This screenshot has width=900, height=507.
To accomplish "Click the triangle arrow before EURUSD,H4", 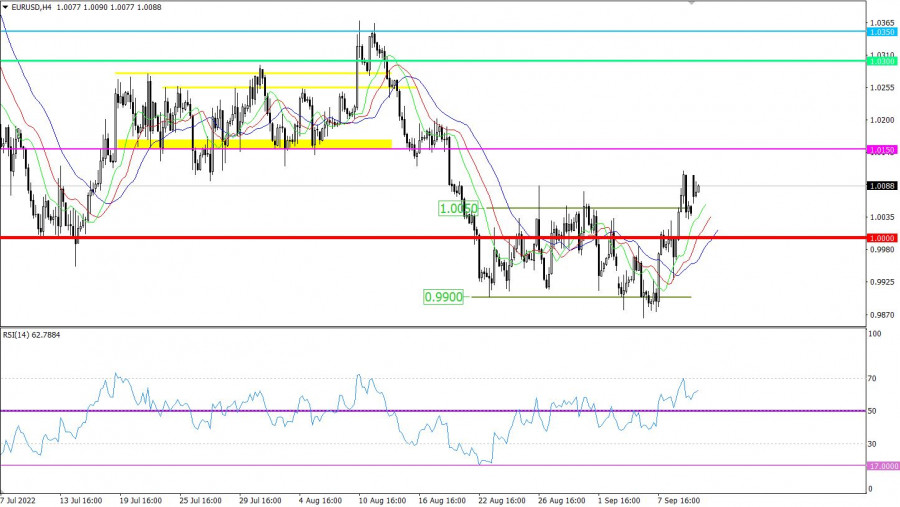I will (5, 6).
